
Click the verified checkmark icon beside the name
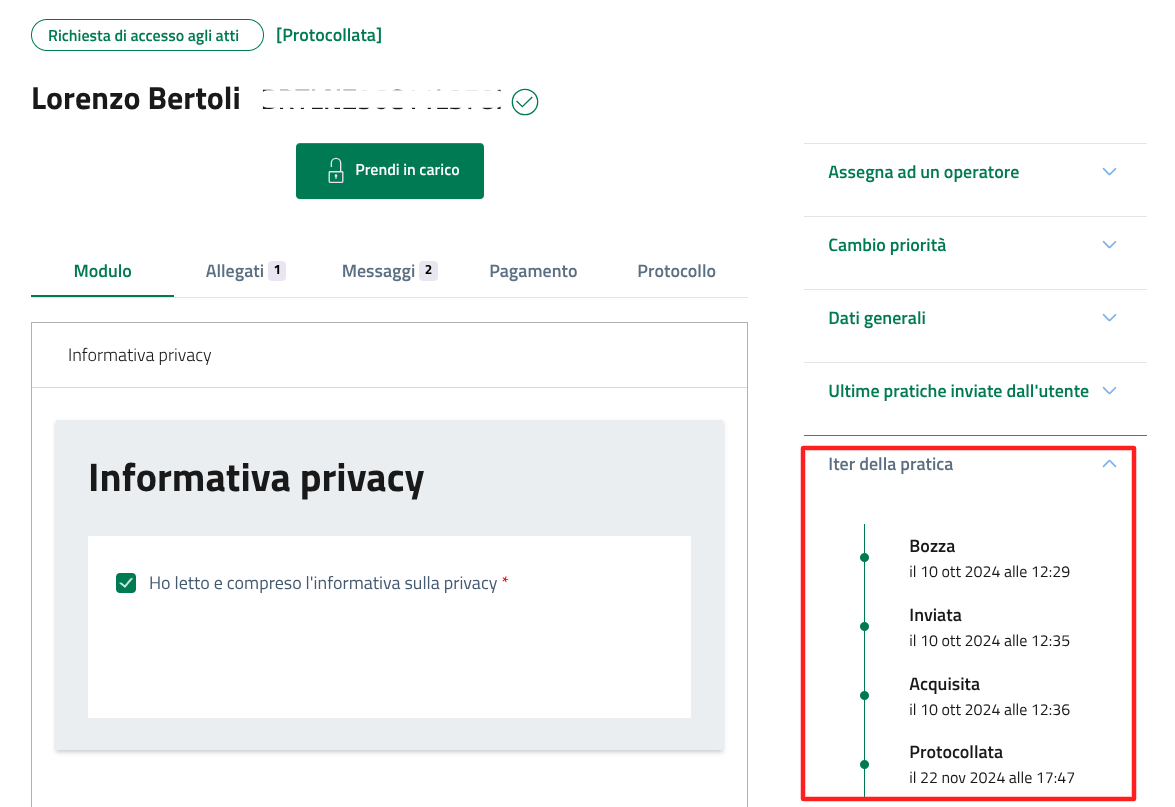525,102
